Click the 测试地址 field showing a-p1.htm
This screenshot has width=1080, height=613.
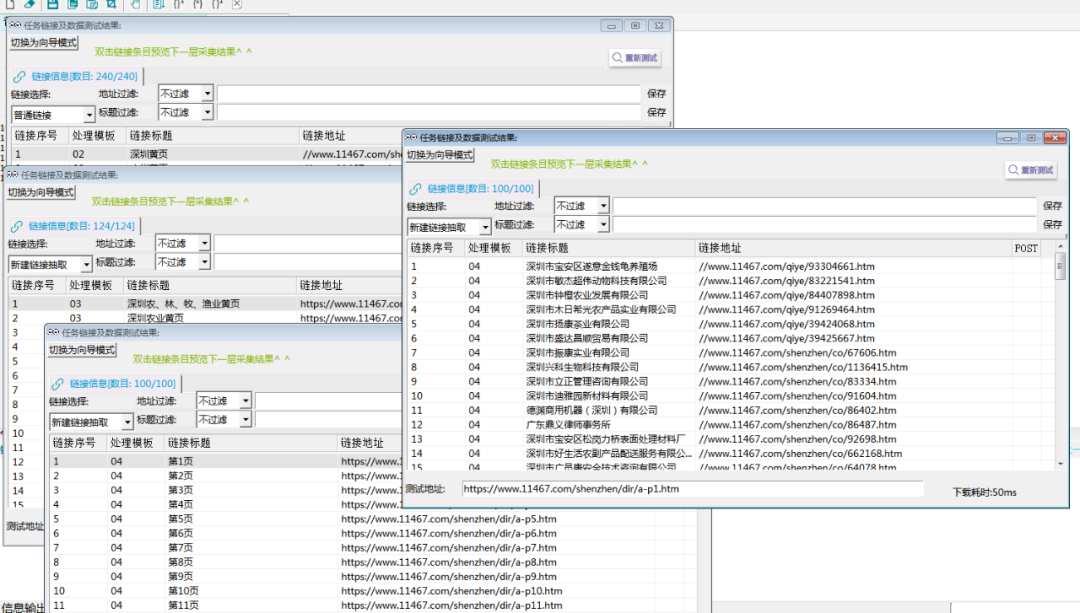pyautogui.click(x=692, y=489)
